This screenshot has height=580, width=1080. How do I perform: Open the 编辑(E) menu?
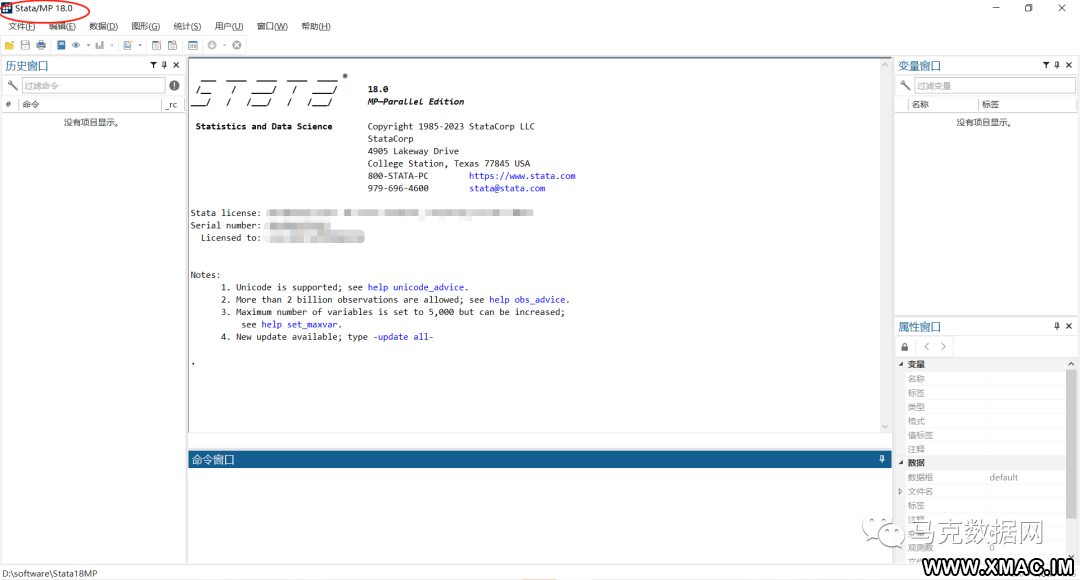62,26
